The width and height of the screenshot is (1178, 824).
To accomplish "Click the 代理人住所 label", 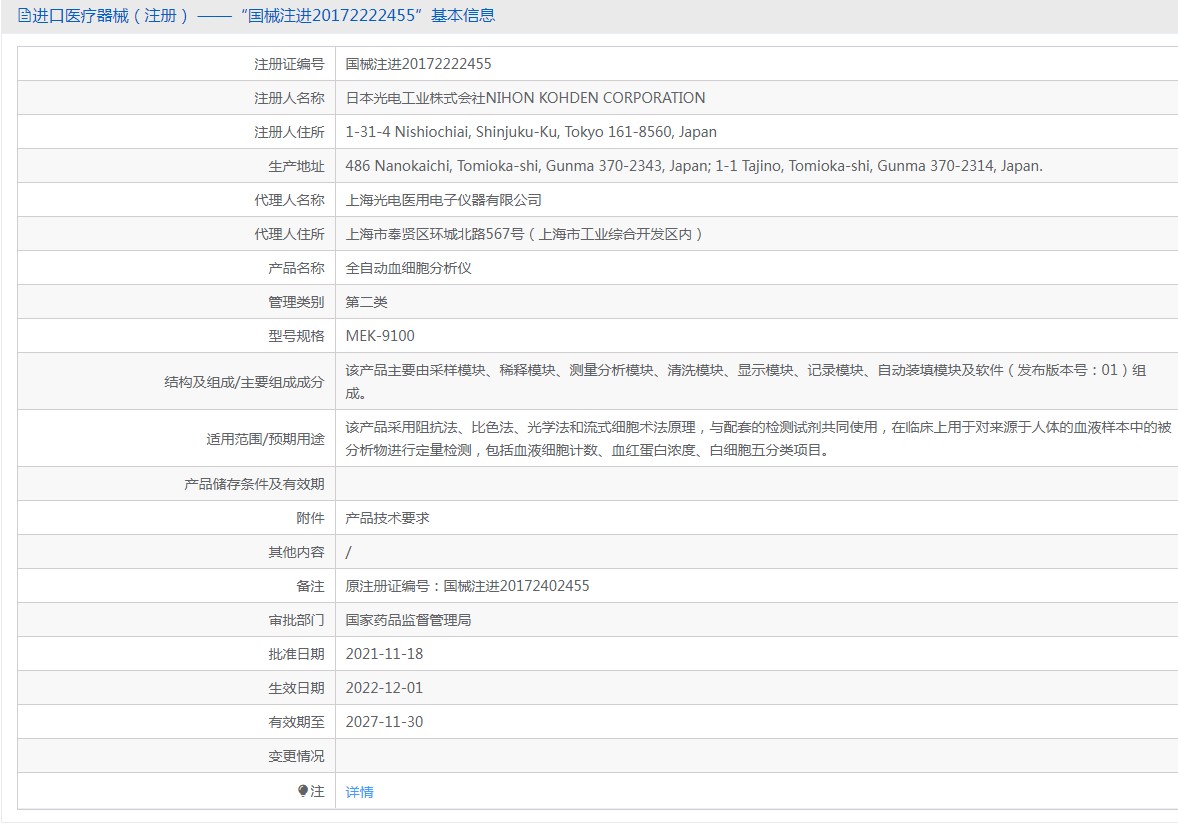I will [x=289, y=234].
